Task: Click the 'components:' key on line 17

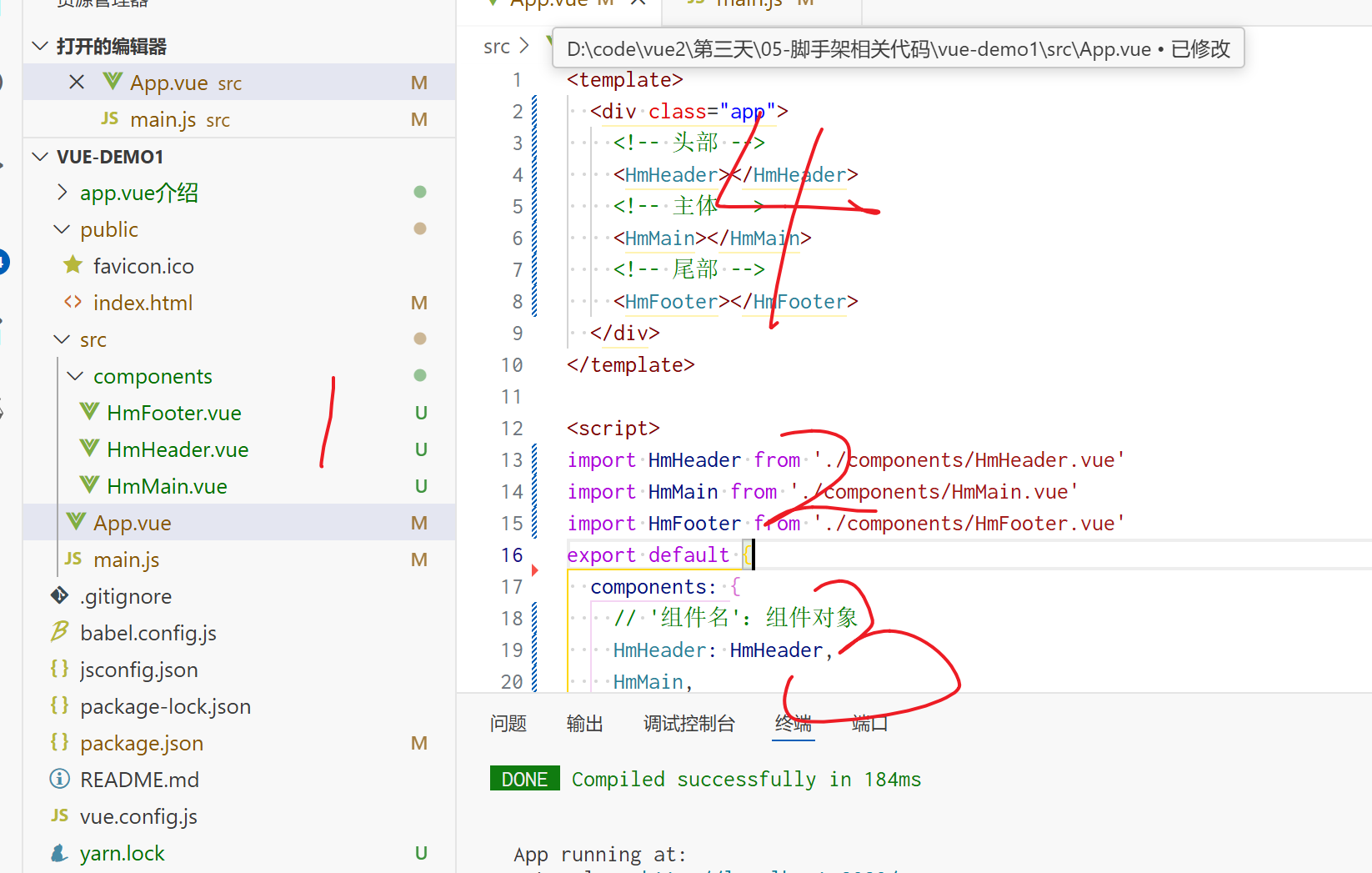Action: (x=653, y=587)
